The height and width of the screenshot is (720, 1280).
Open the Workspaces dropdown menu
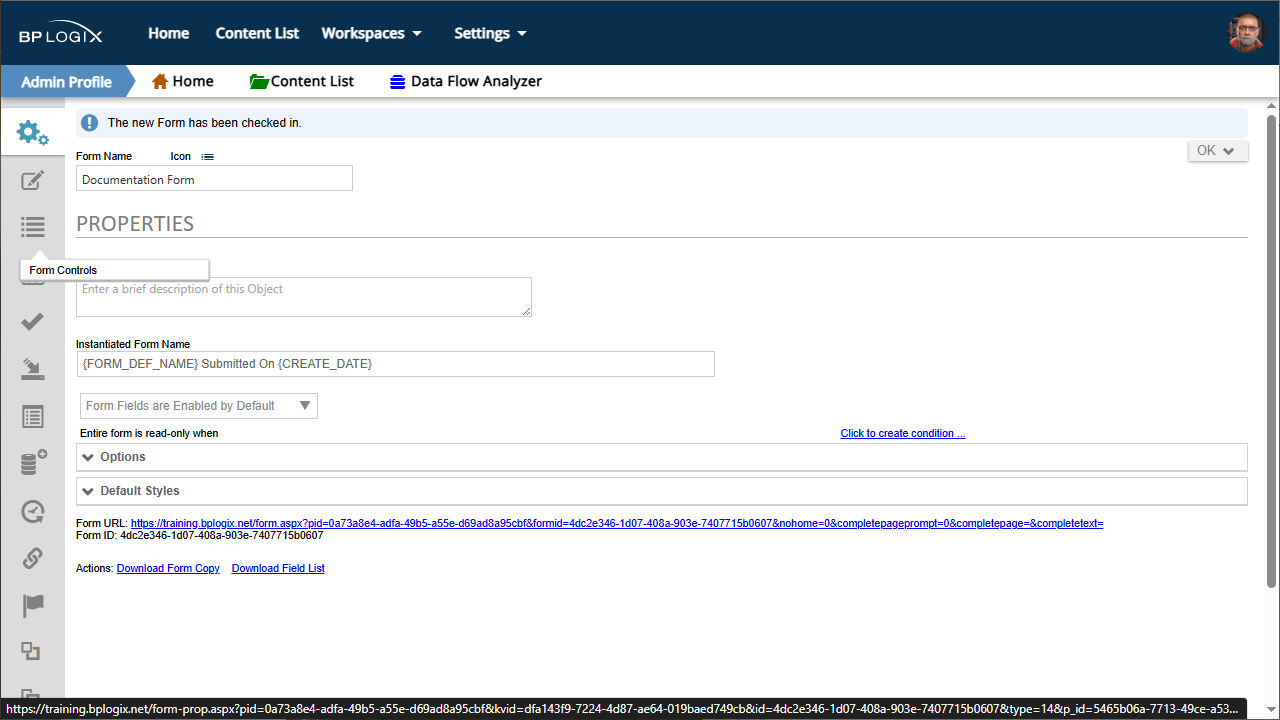click(371, 33)
